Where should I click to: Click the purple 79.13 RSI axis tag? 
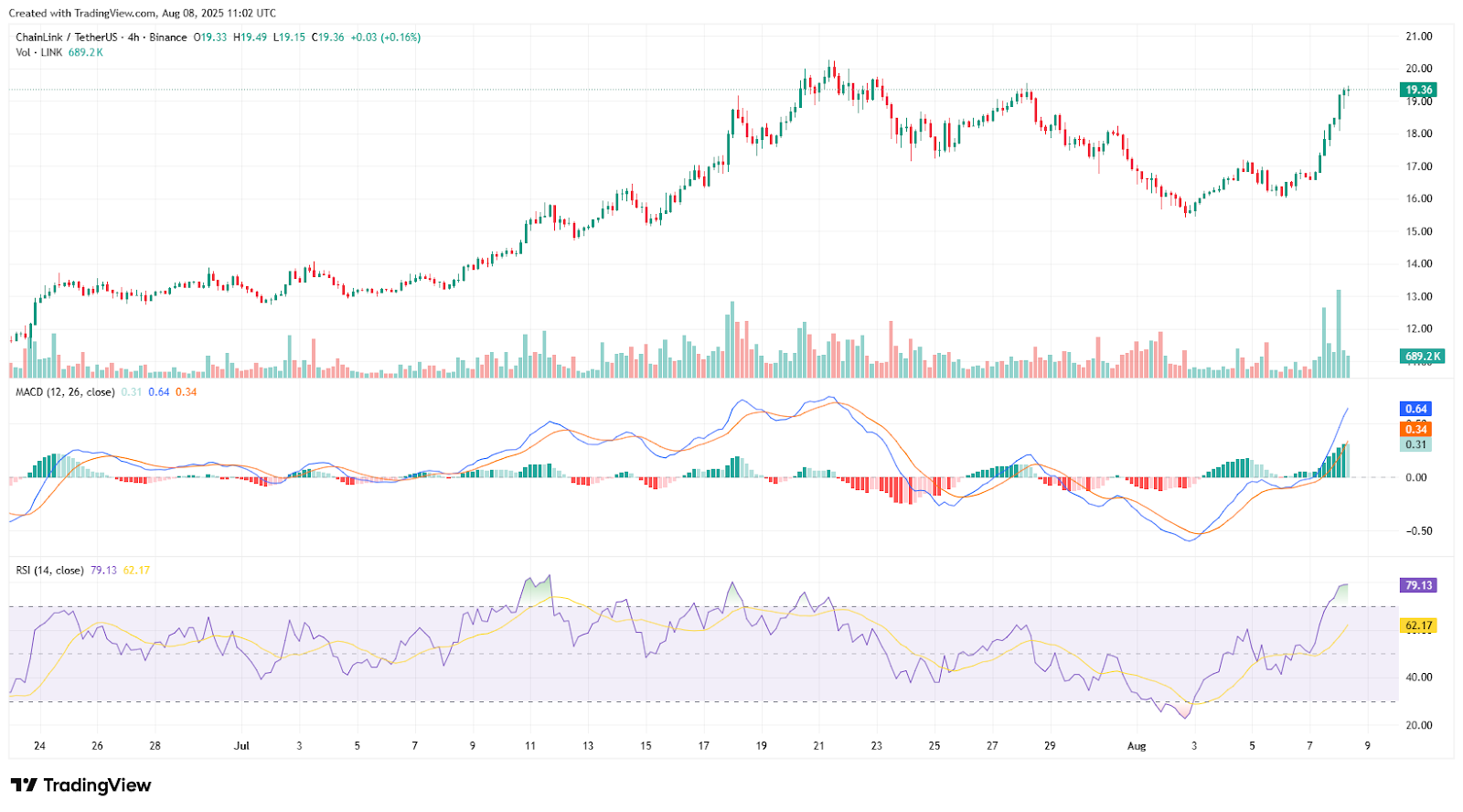pos(1419,585)
